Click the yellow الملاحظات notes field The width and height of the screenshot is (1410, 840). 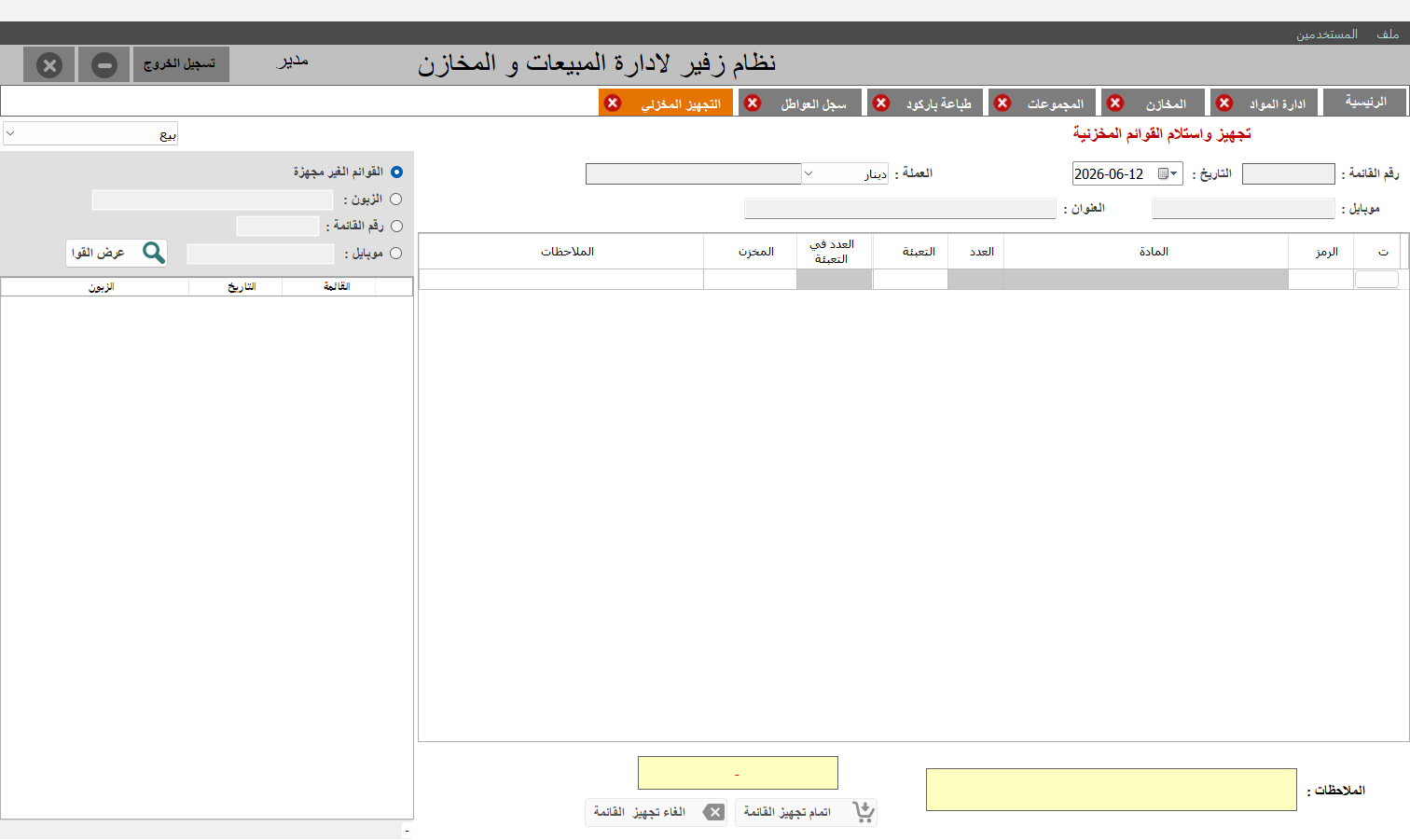1111,790
